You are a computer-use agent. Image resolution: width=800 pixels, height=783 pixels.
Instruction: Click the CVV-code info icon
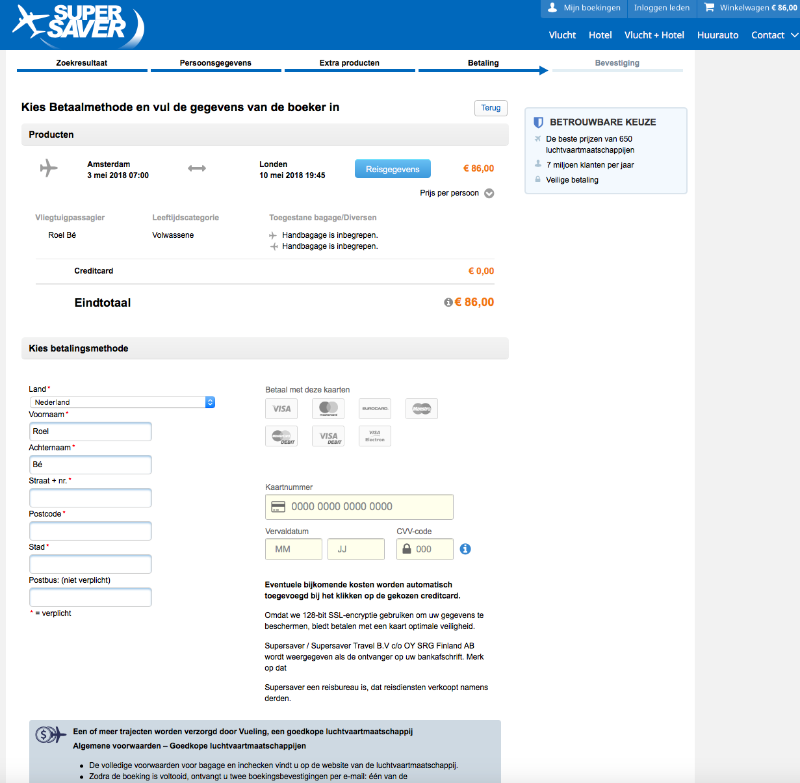click(465, 549)
